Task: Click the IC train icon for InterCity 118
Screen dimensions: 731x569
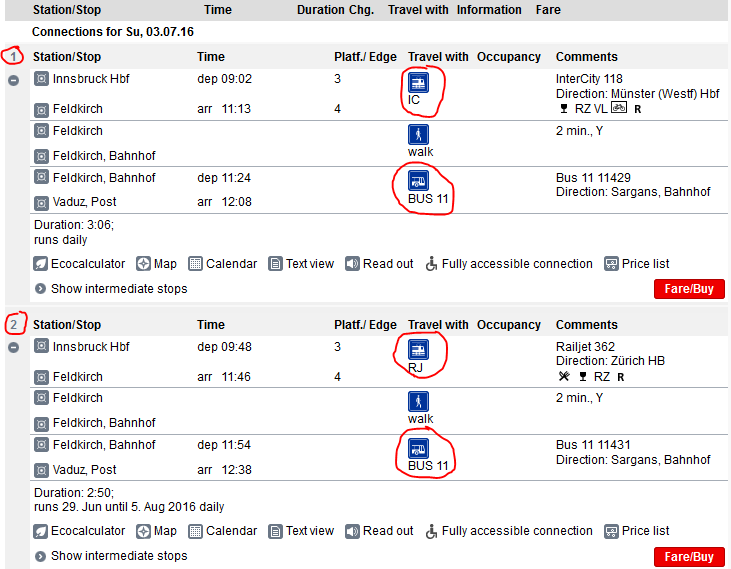Action: (418, 83)
